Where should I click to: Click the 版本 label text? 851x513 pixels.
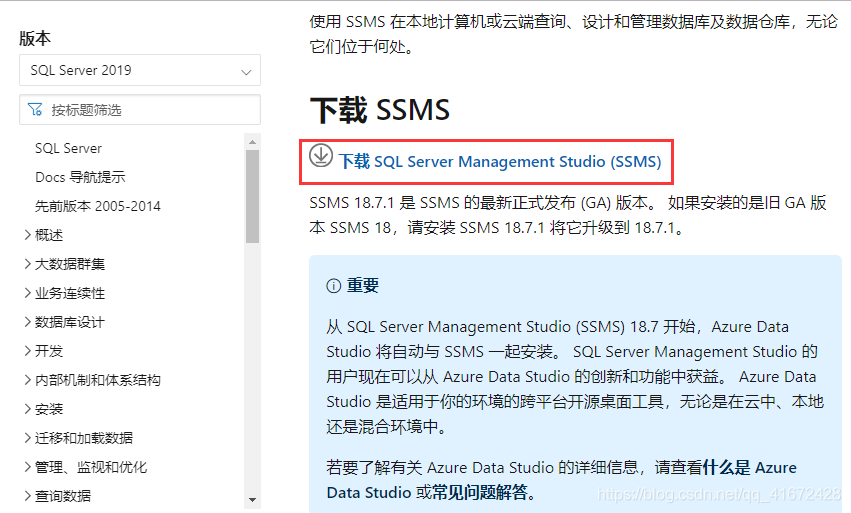click(35, 38)
